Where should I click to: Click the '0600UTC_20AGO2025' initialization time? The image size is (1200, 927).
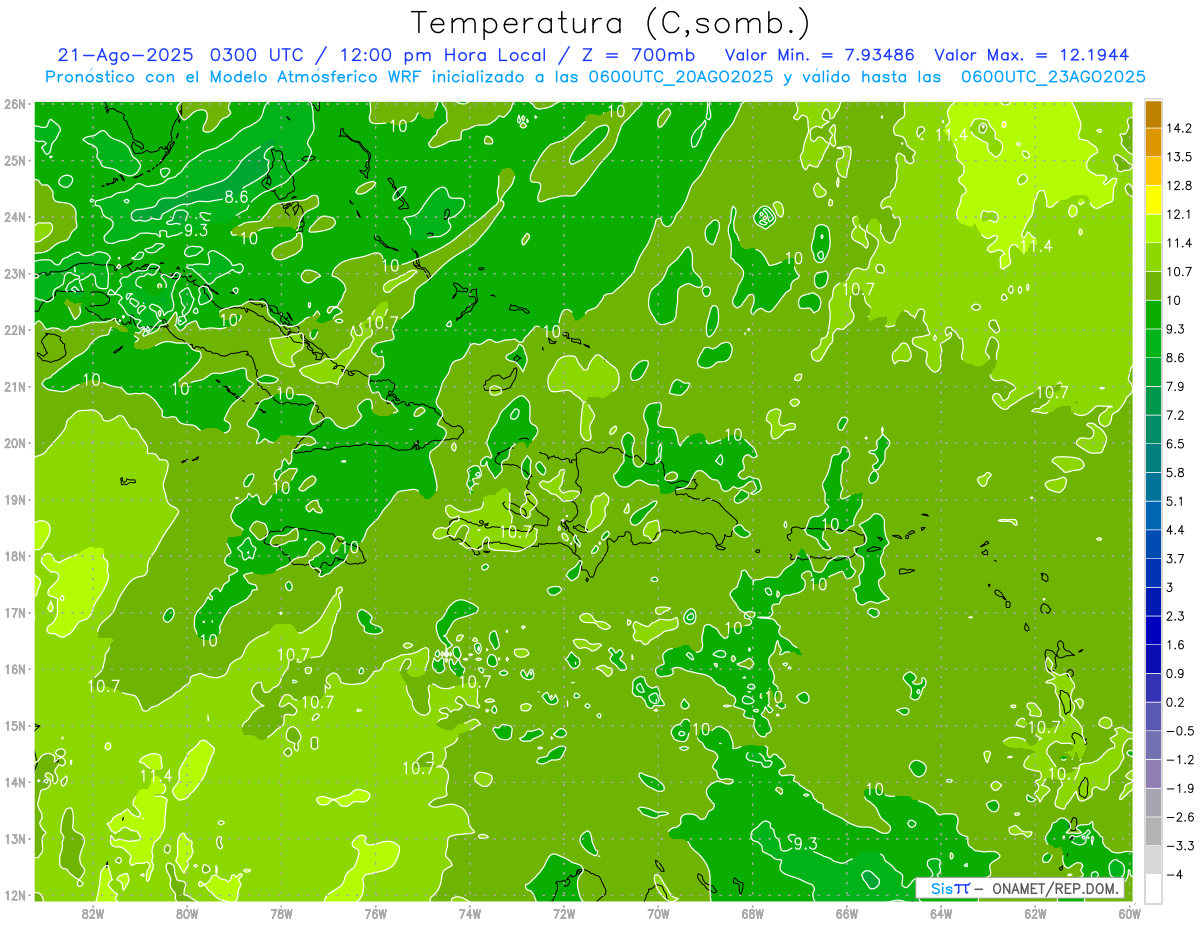coord(682,77)
